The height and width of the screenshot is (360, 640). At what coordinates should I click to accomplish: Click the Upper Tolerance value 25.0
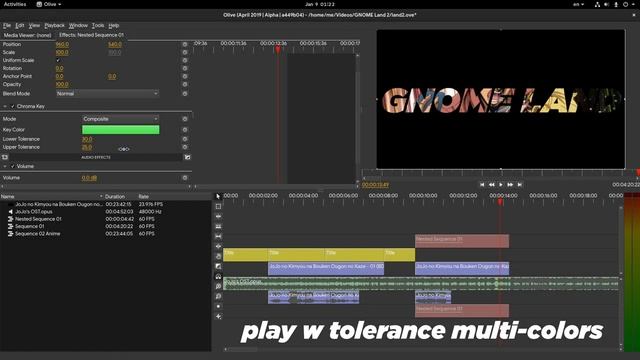point(87,147)
